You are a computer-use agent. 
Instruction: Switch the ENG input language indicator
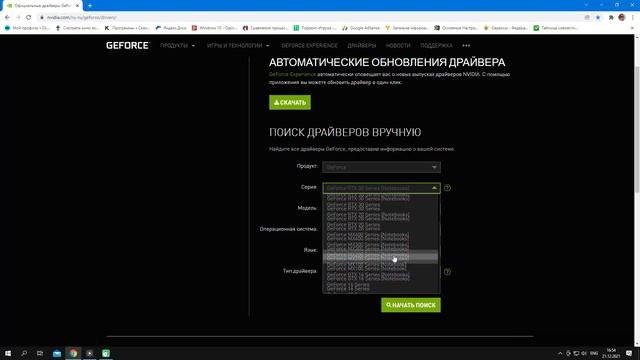coord(594,353)
